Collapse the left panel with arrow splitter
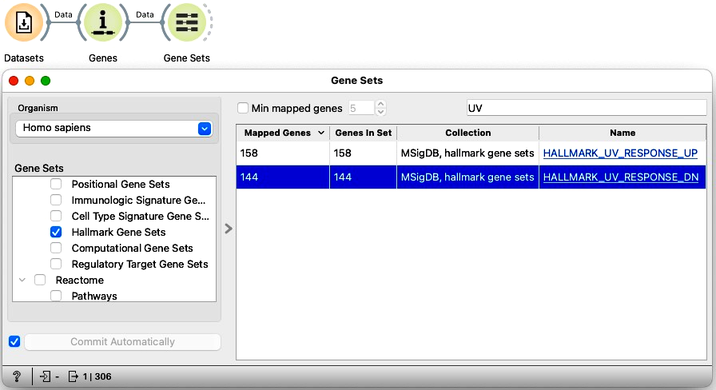This screenshot has width=716, height=390. click(228, 228)
